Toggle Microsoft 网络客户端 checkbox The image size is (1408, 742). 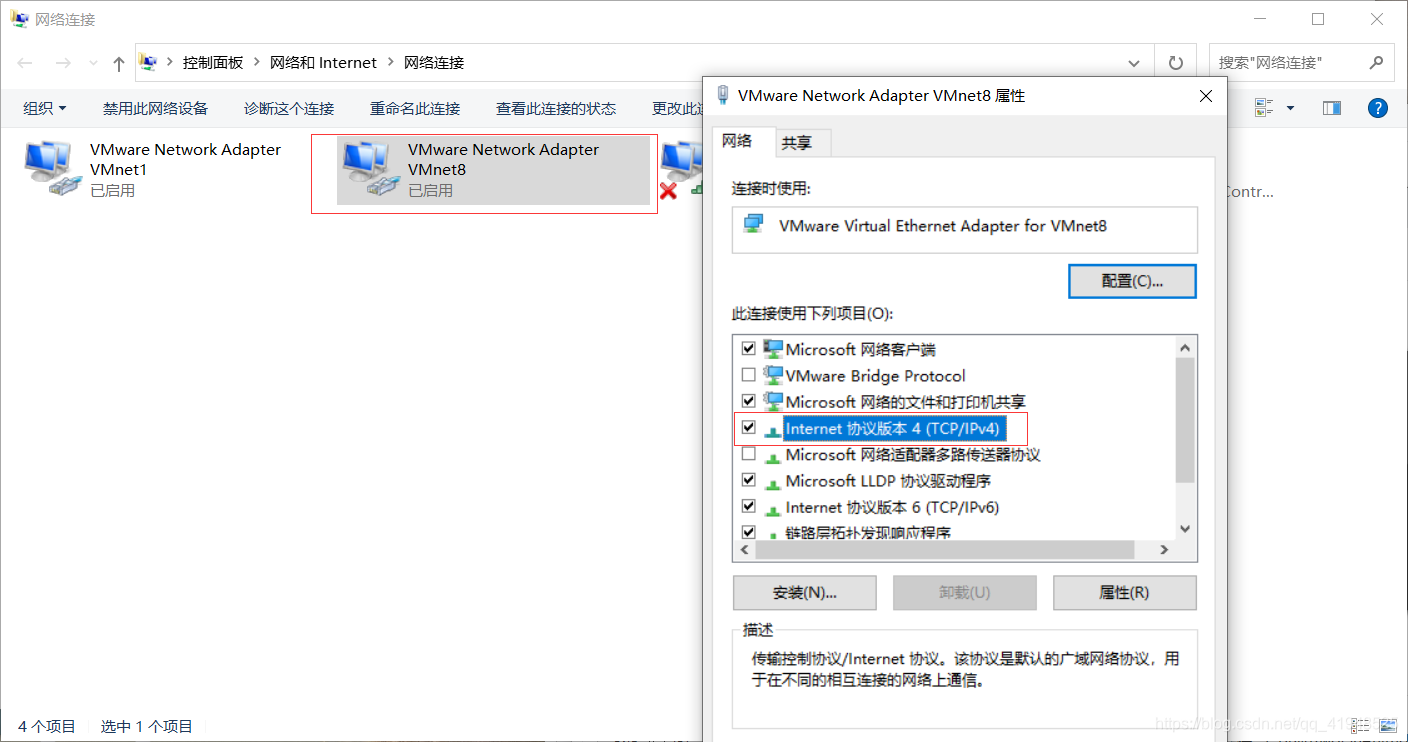748,349
